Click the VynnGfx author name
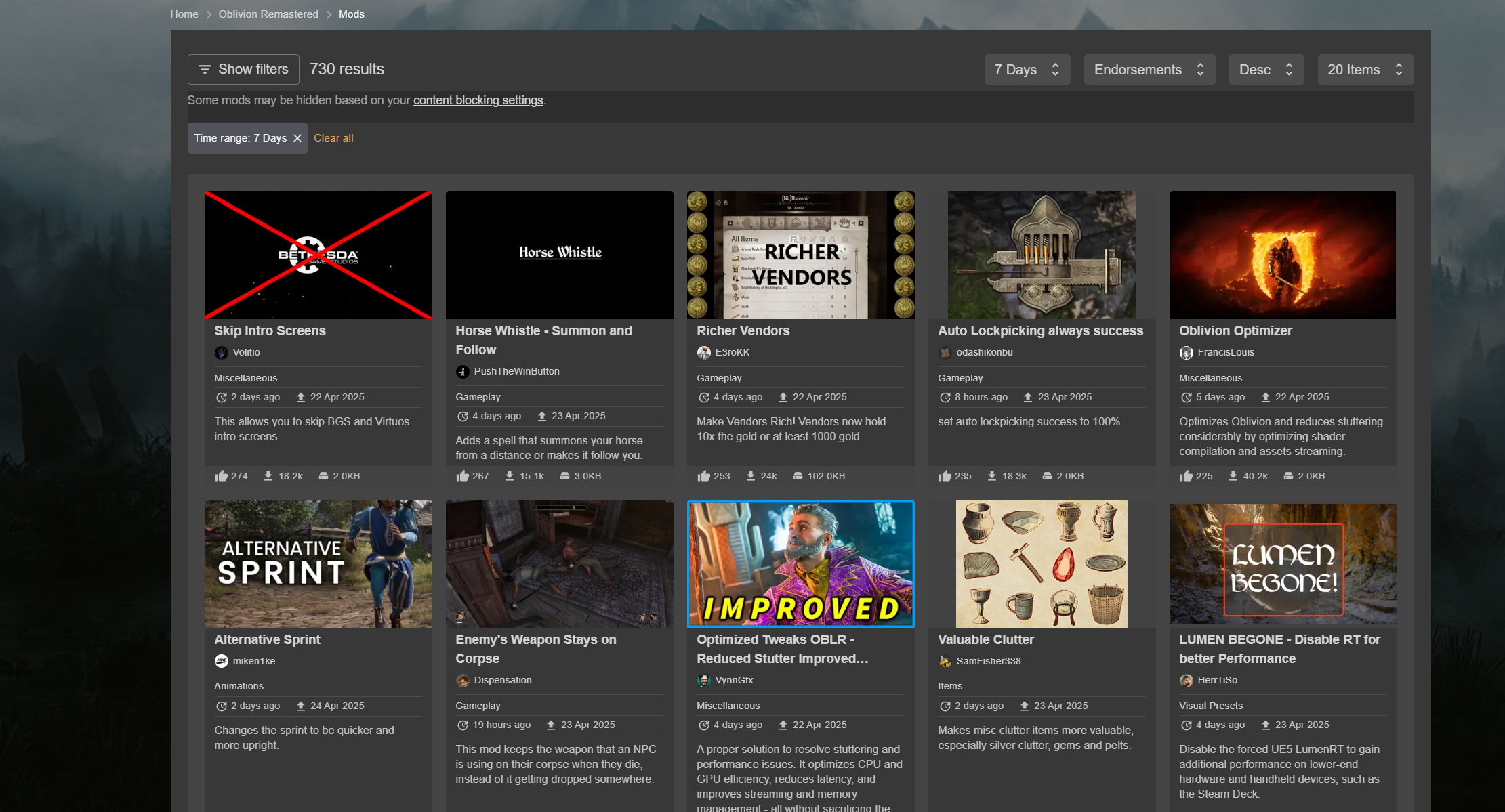1505x812 pixels. point(734,680)
